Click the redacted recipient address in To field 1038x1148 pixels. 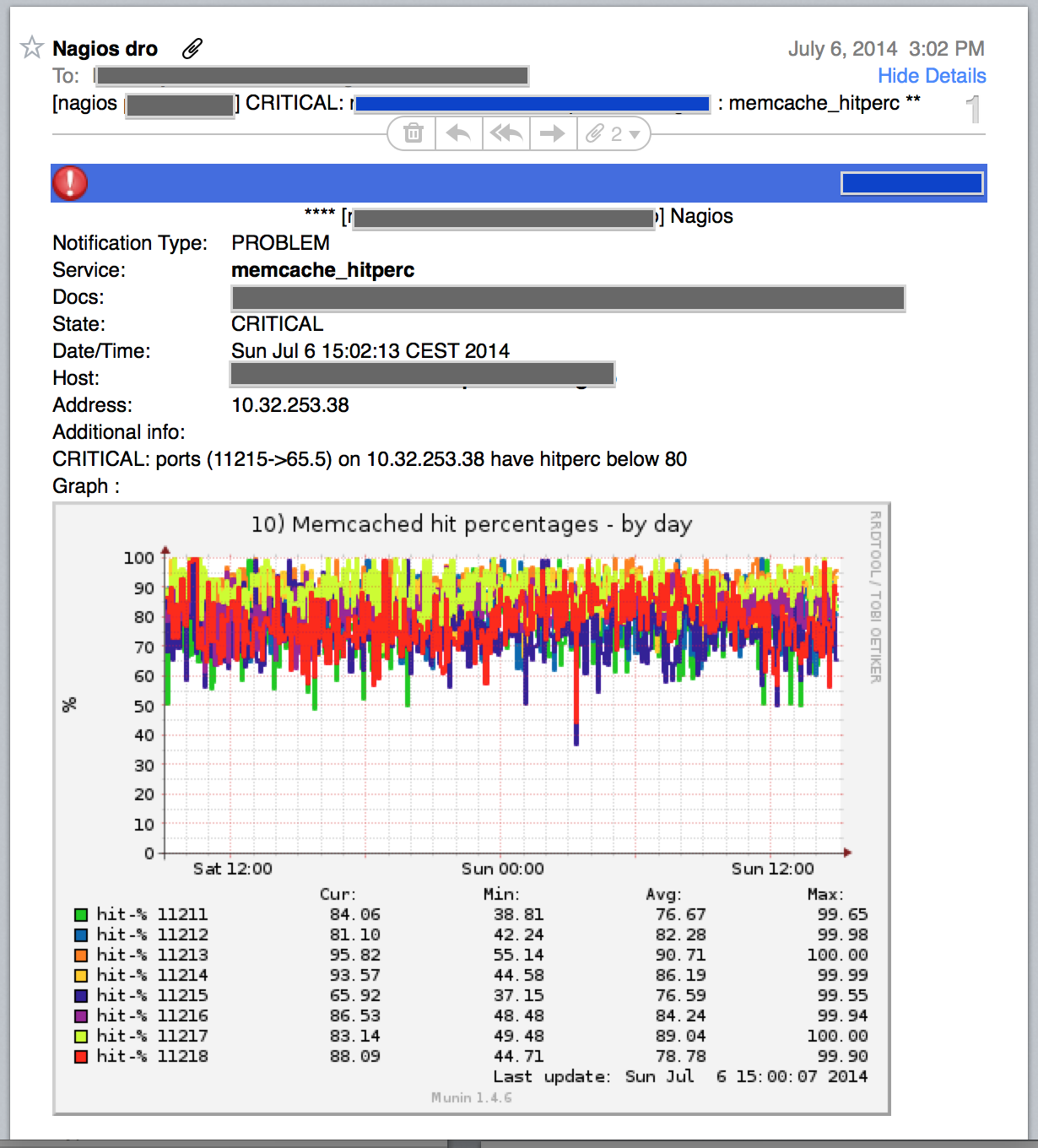[x=312, y=76]
